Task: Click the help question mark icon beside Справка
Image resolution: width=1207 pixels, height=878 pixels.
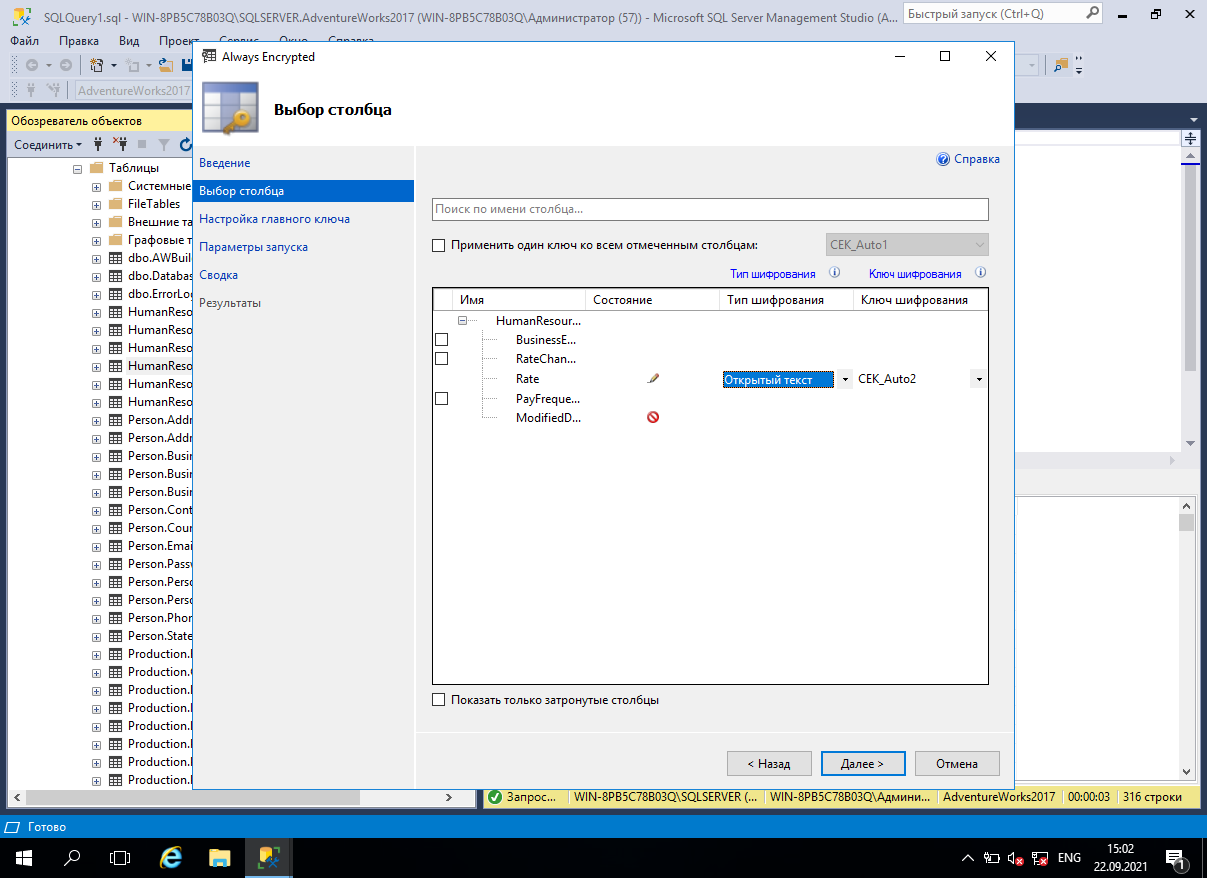Action: [942, 159]
